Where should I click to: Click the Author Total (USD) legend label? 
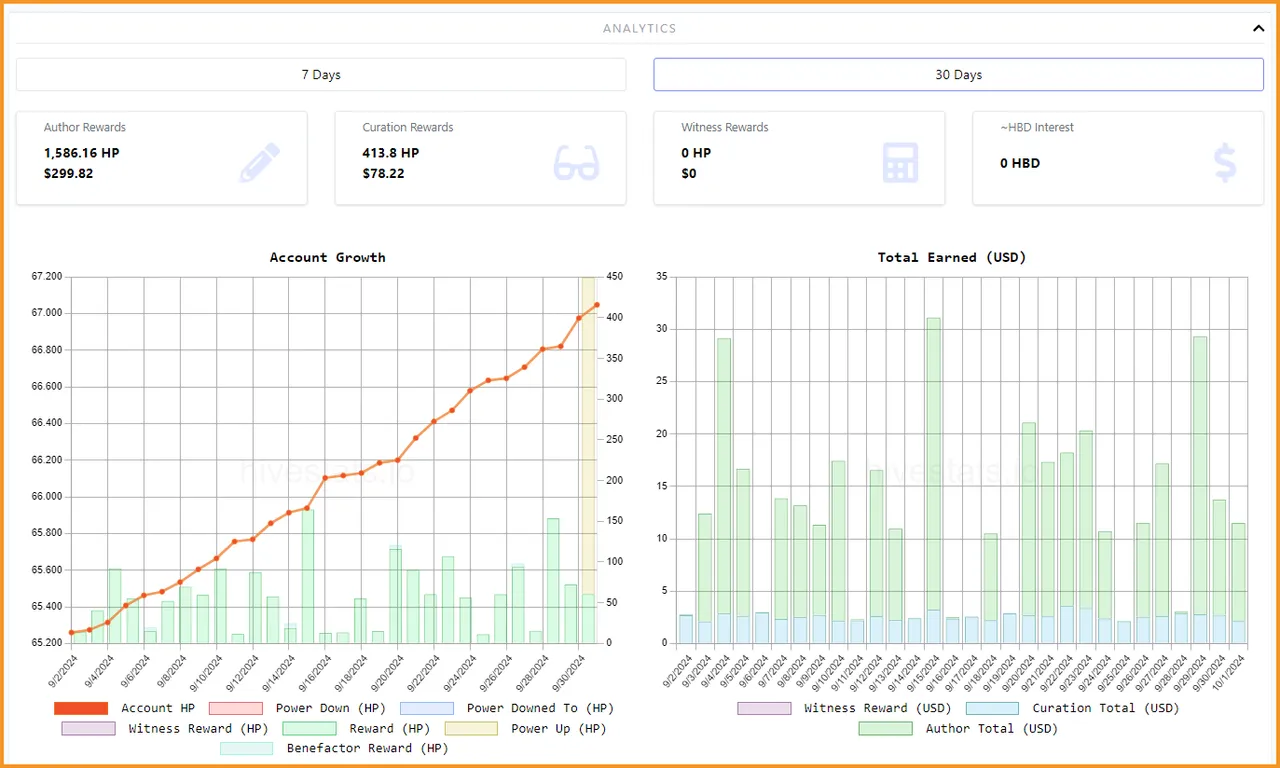click(992, 729)
